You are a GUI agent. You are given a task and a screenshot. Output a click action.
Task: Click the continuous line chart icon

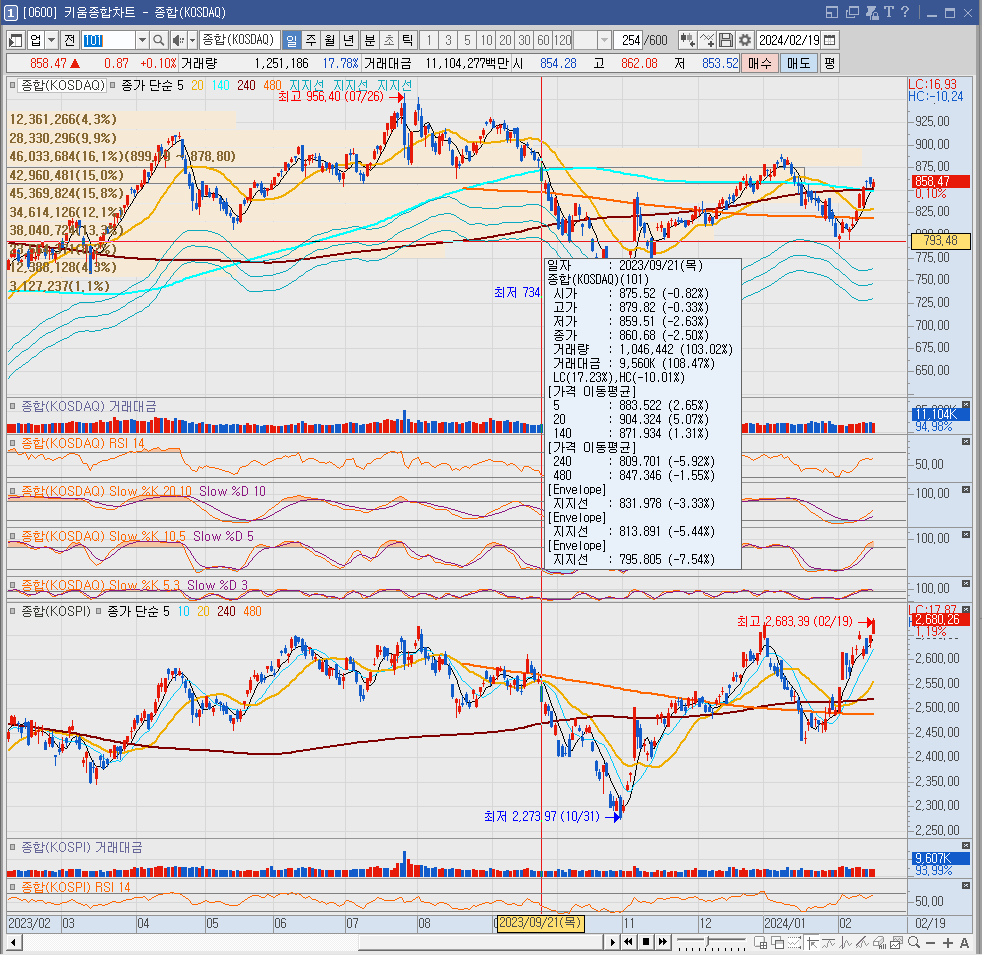click(x=706, y=41)
